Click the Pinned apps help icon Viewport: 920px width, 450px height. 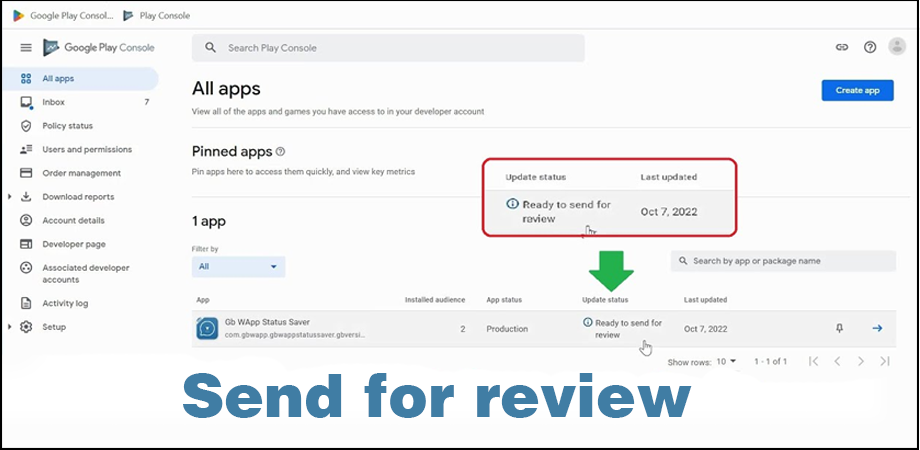(280, 152)
